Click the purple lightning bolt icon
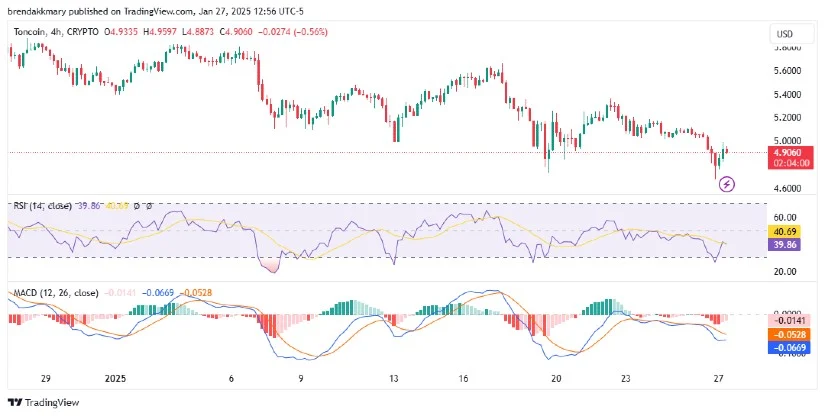Screen dimensions: 825x416 click(x=727, y=184)
